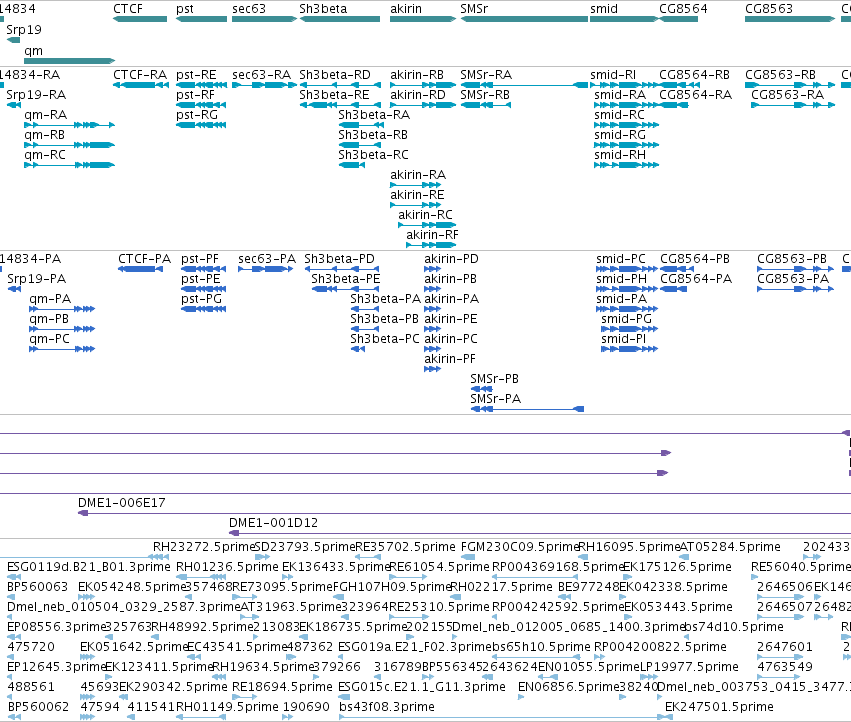The image size is (851, 722).
Task: Click the CG8563 gene label
Action: [x=769, y=9]
